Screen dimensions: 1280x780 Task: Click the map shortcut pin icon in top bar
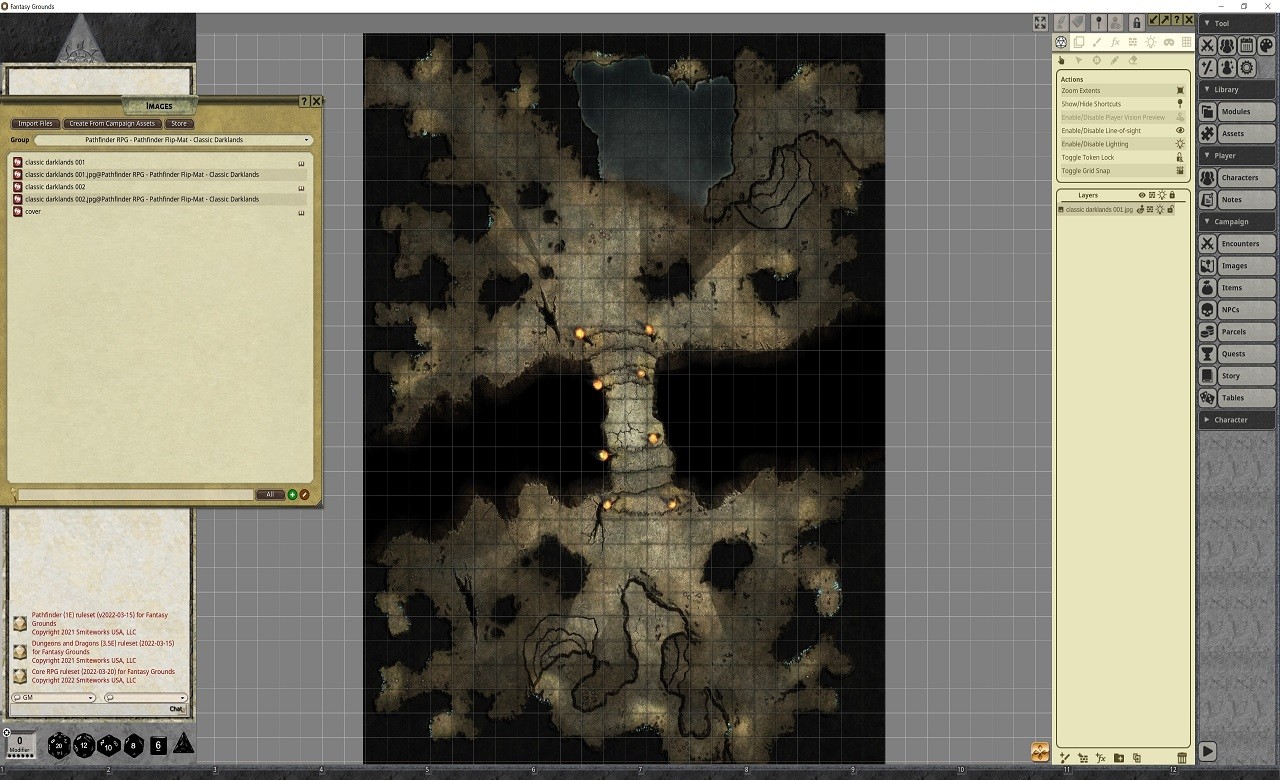click(1098, 22)
